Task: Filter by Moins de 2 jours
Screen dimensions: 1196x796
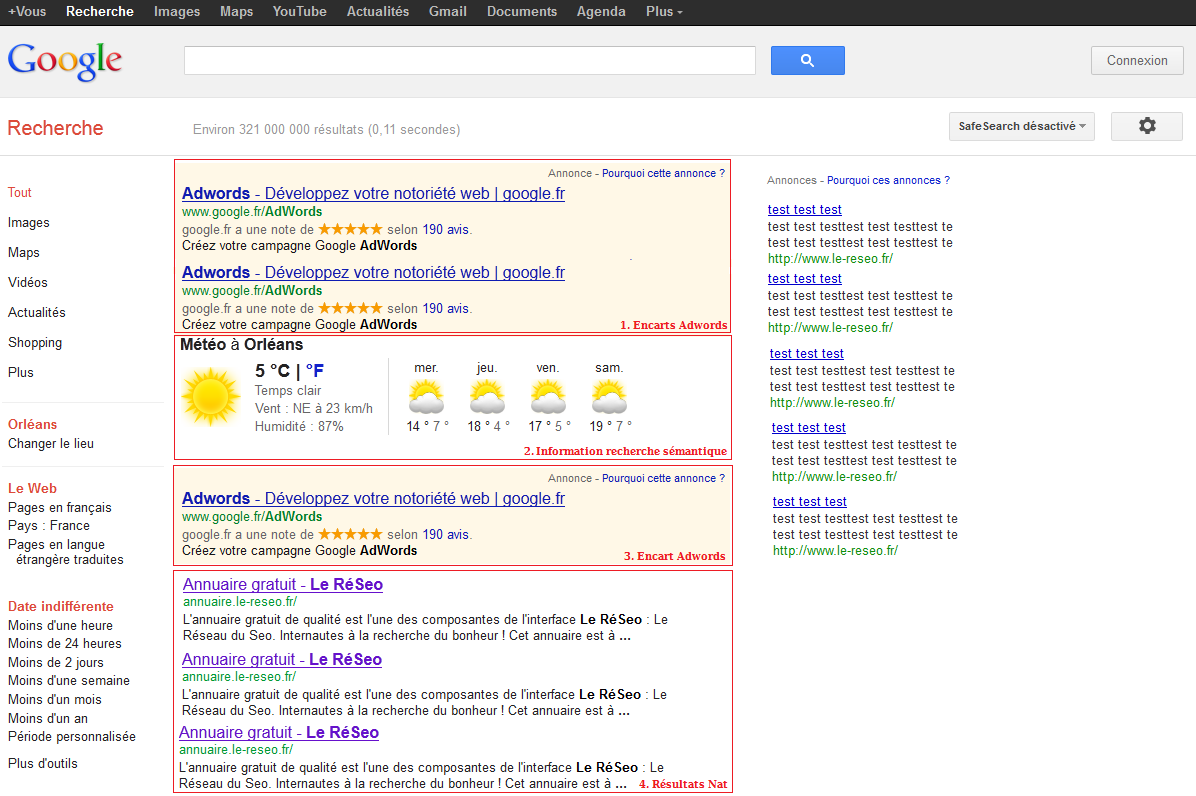Action: [56, 663]
